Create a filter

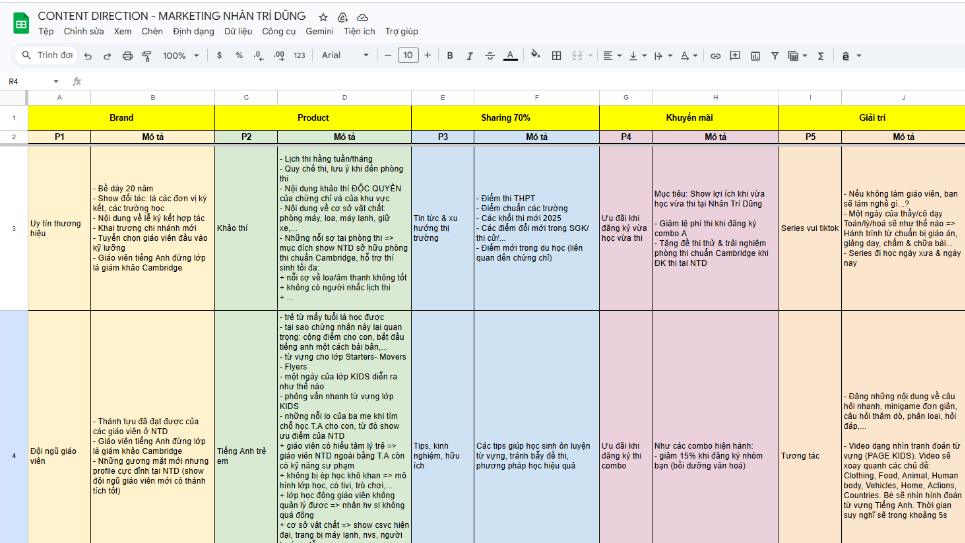click(775, 55)
